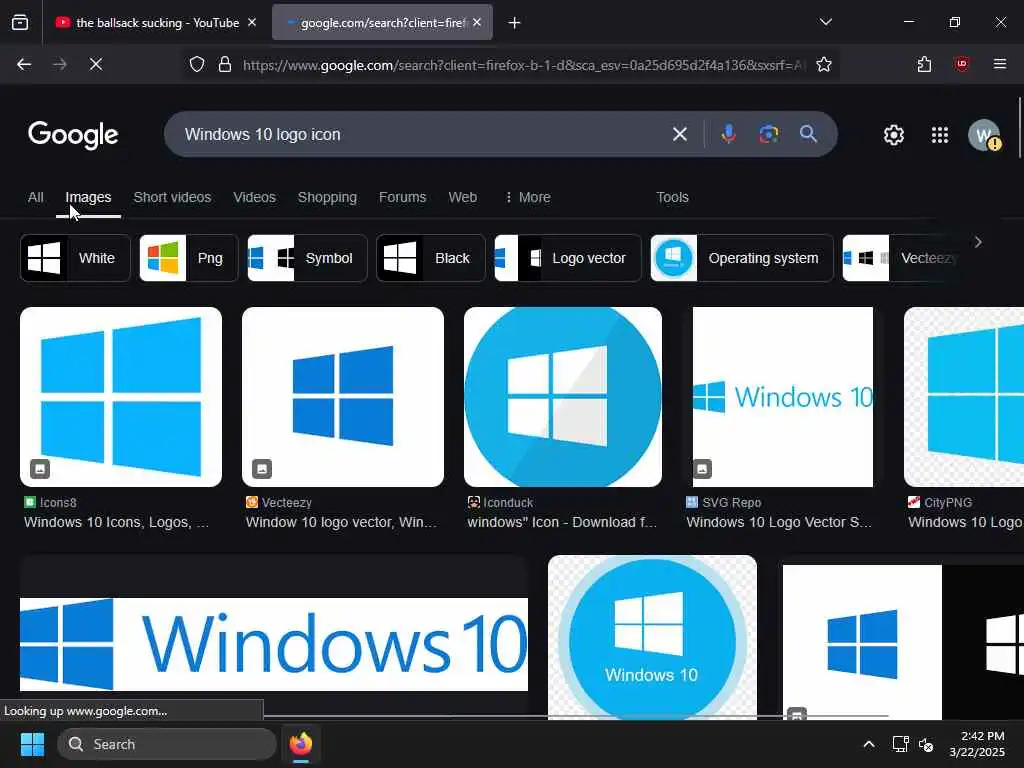The image size is (1024, 768).
Task: Open the Google account avatar
Action: point(984,135)
